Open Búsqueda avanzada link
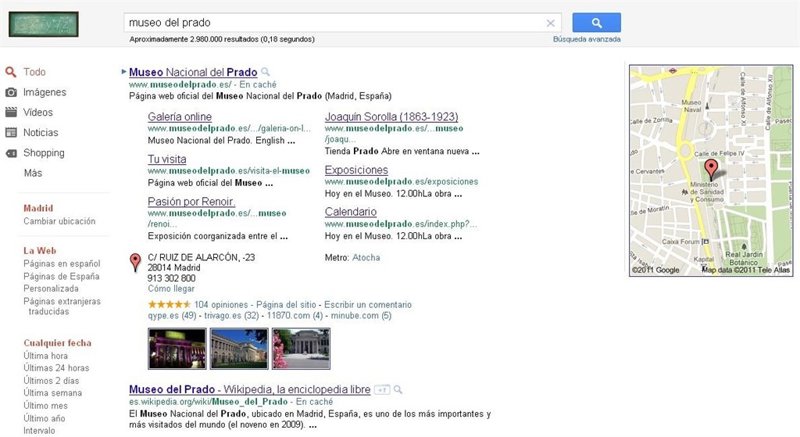Screen dimensions: 800x437 click(587, 39)
